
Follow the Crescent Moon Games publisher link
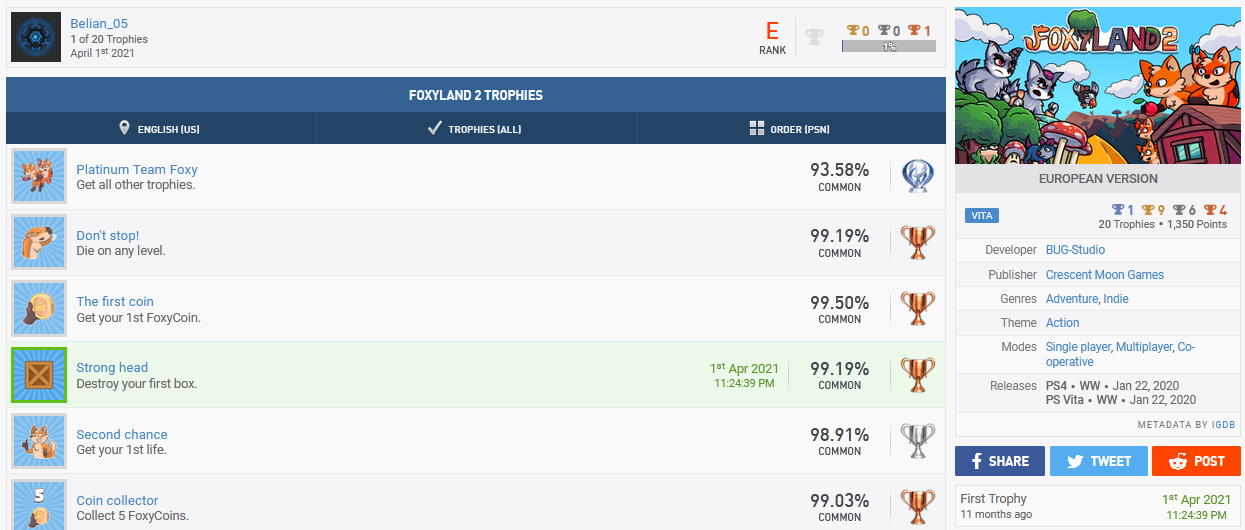coord(1104,274)
